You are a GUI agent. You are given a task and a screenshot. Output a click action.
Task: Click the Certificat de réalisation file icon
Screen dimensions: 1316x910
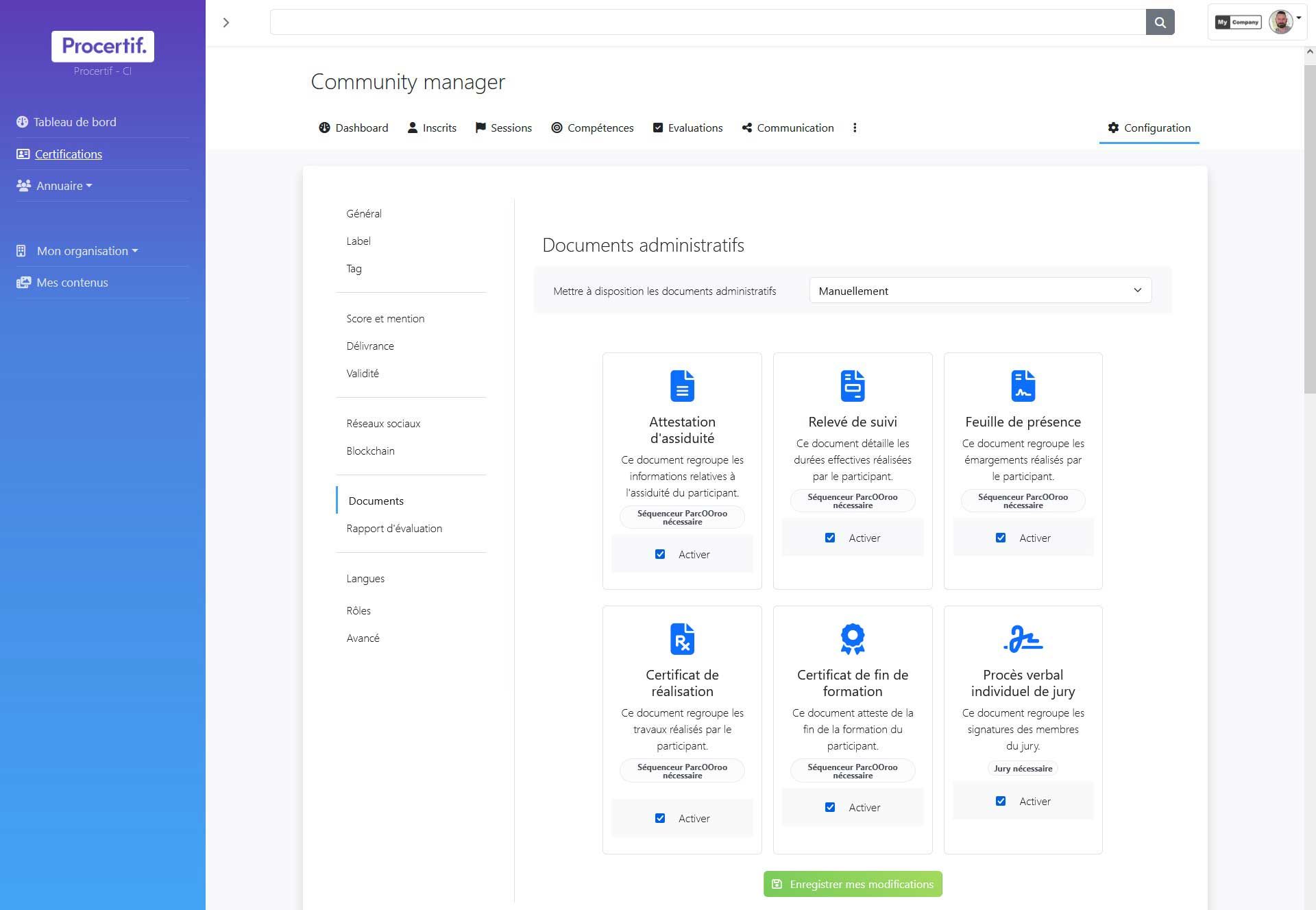[682, 638]
